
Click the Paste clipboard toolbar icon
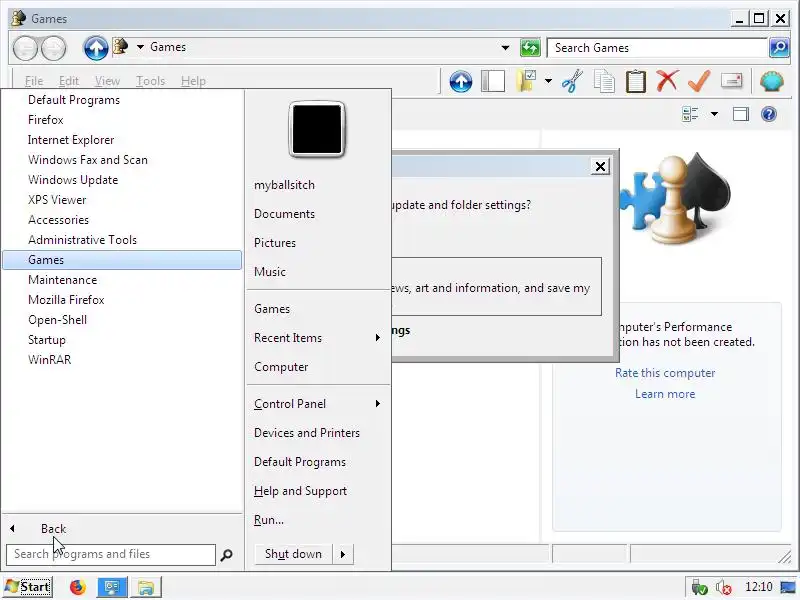tap(636, 81)
